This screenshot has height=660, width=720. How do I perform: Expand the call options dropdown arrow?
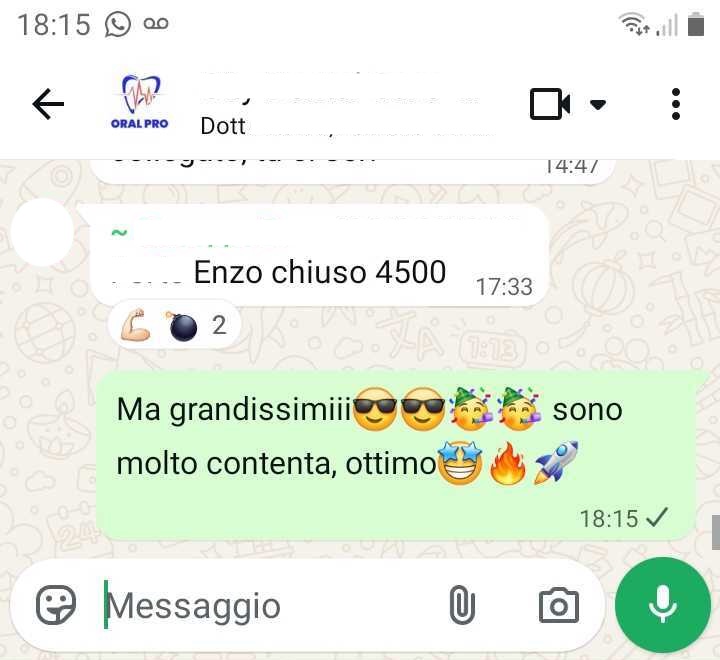597,105
